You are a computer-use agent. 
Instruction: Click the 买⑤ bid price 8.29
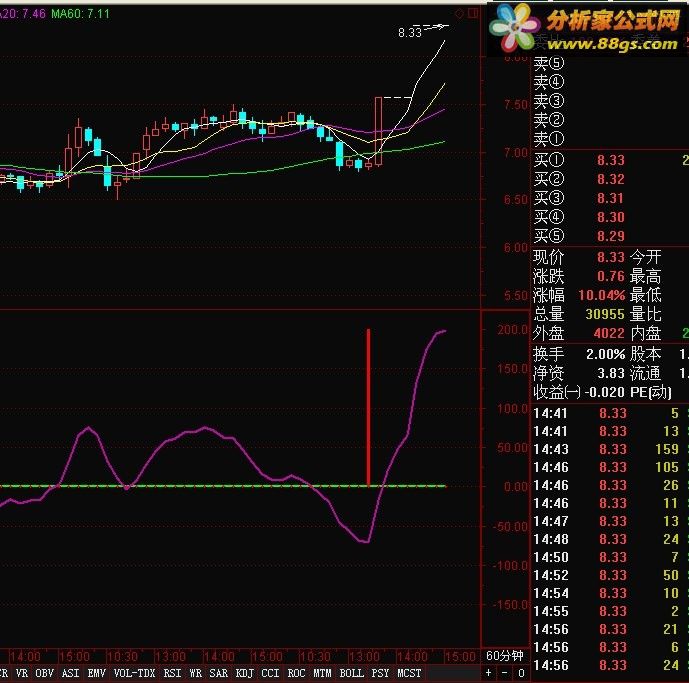point(611,236)
